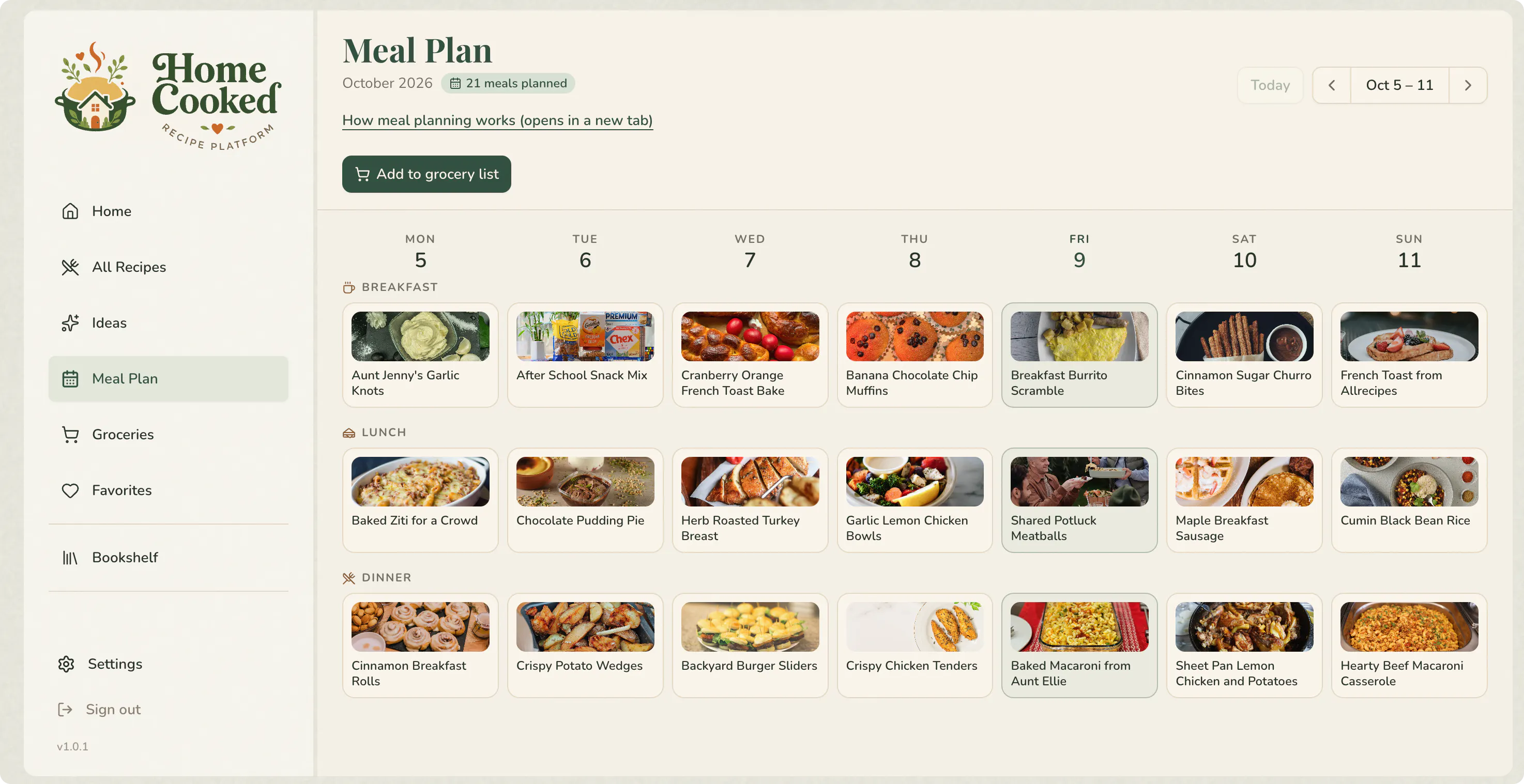Click Add to grocery list button
This screenshot has width=1524, height=784.
tap(426, 174)
